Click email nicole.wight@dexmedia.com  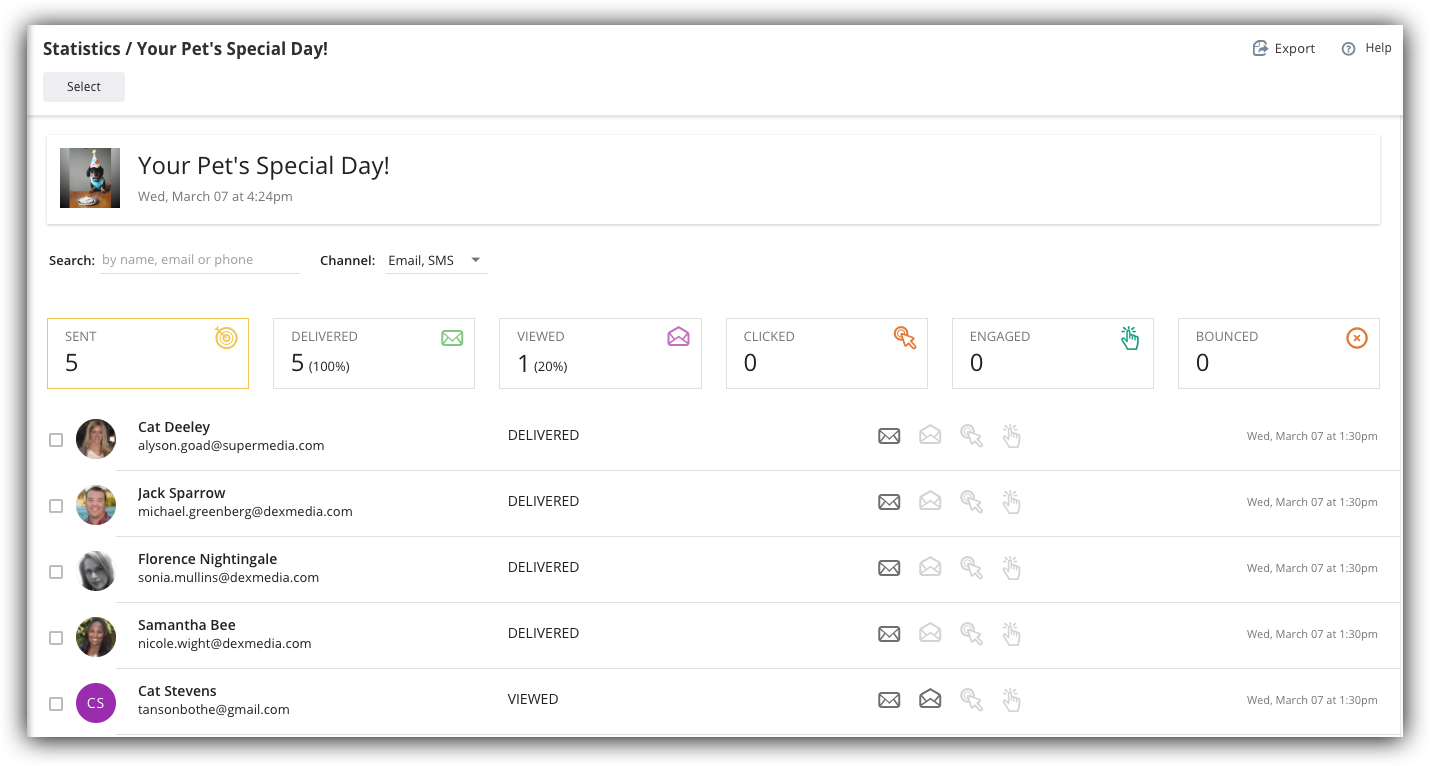(224, 643)
